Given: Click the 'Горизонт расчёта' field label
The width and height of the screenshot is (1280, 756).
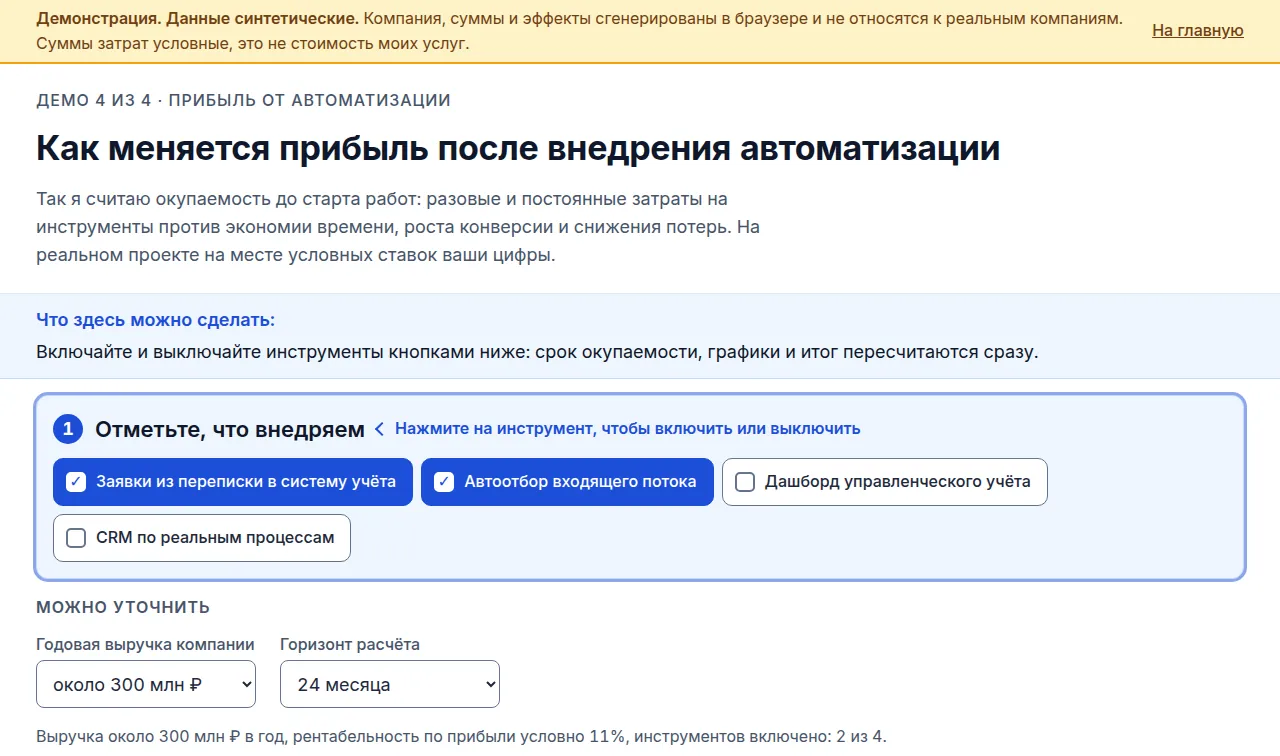Looking at the screenshot, I should [x=350, y=644].
